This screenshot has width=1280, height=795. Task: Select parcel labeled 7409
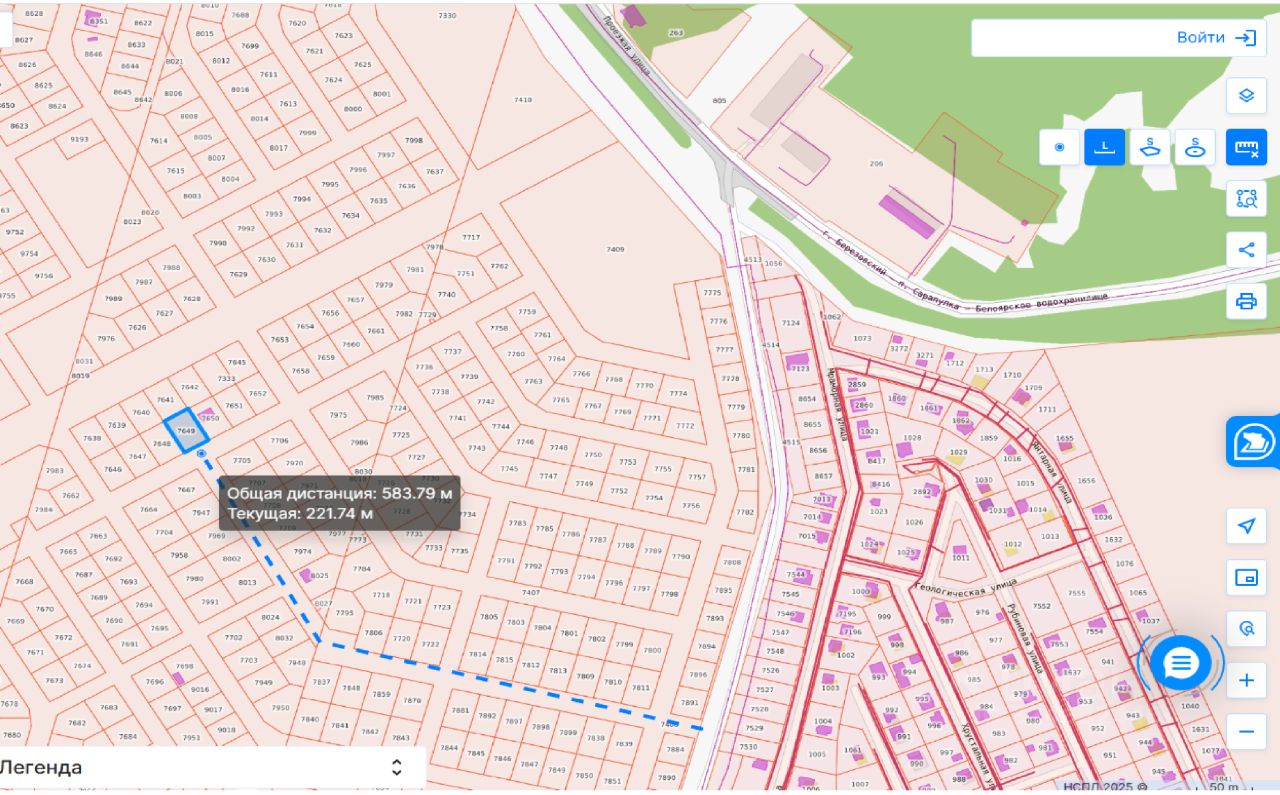615,249
